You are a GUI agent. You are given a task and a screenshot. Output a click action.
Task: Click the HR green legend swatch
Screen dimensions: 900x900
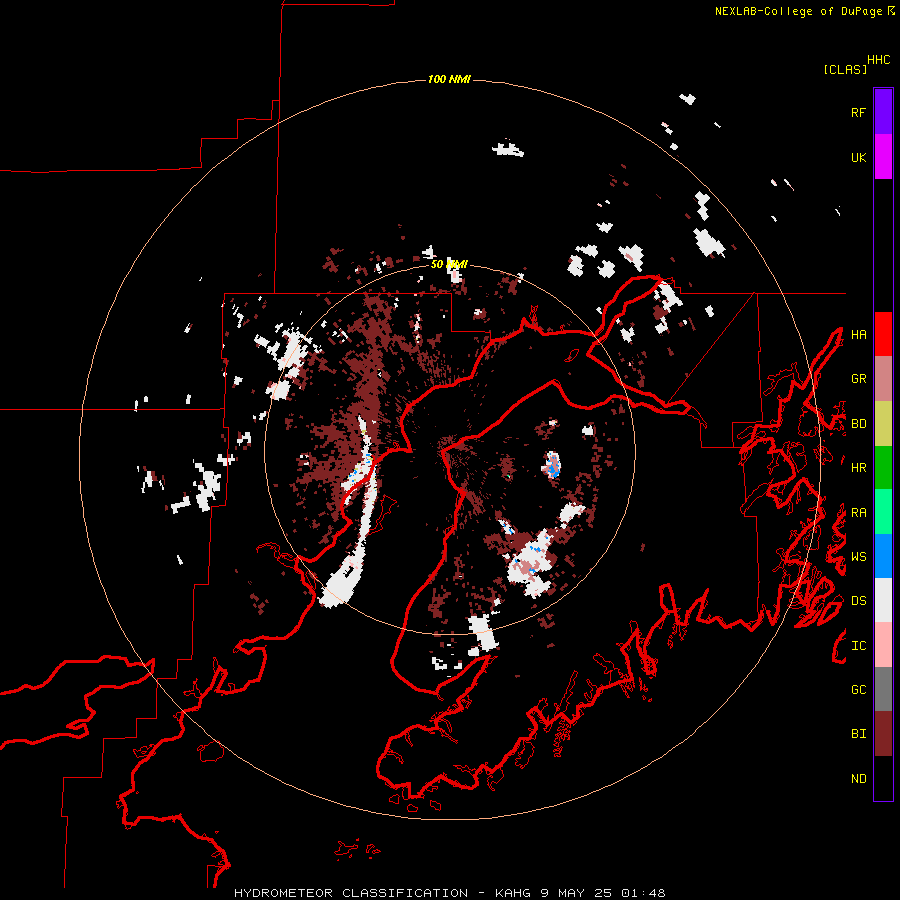883,468
